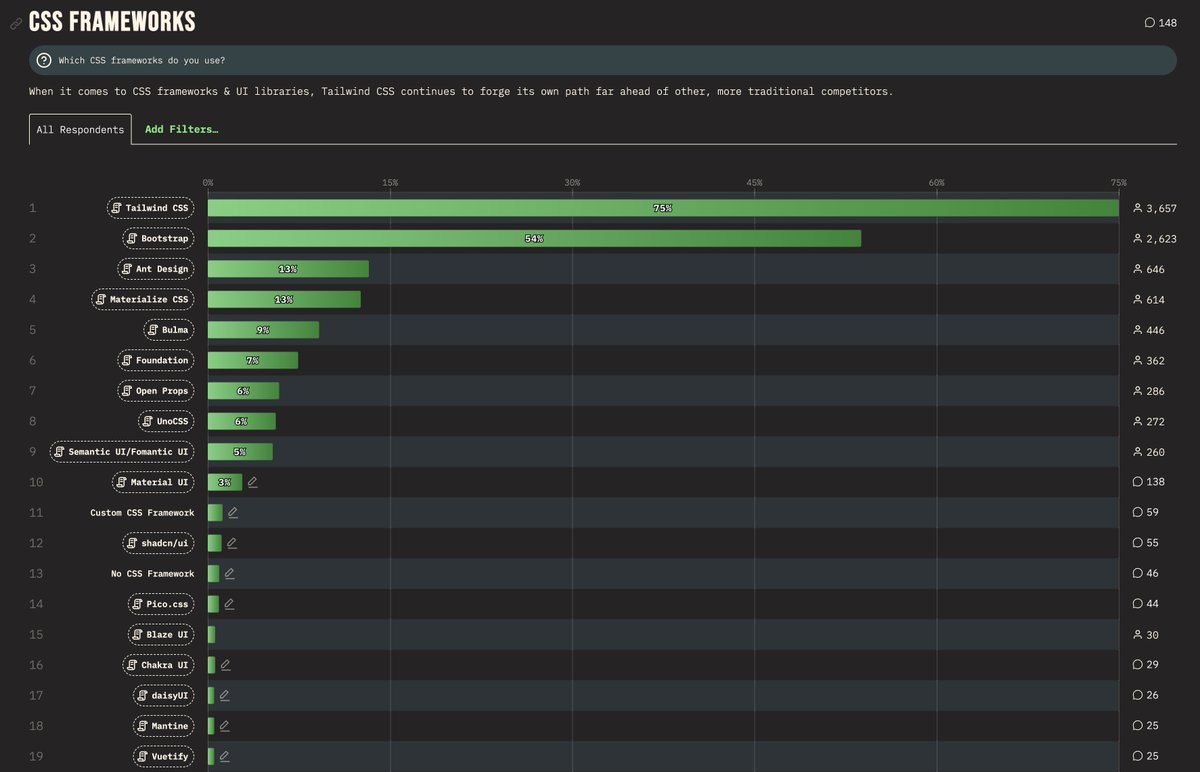Click the respondent count 272 for UnoCSS
The image size is (1200, 772).
click(1148, 421)
